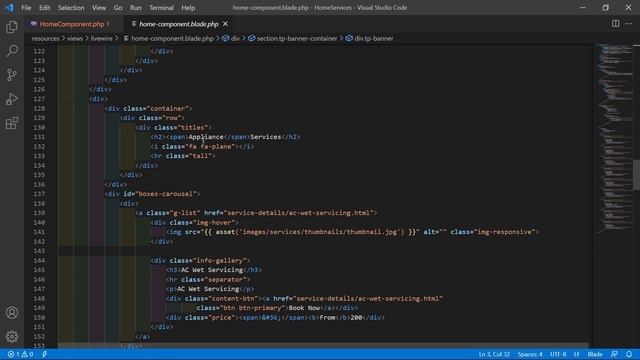
Task: Click the livewire breadcrumb
Action: (x=101, y=38)
